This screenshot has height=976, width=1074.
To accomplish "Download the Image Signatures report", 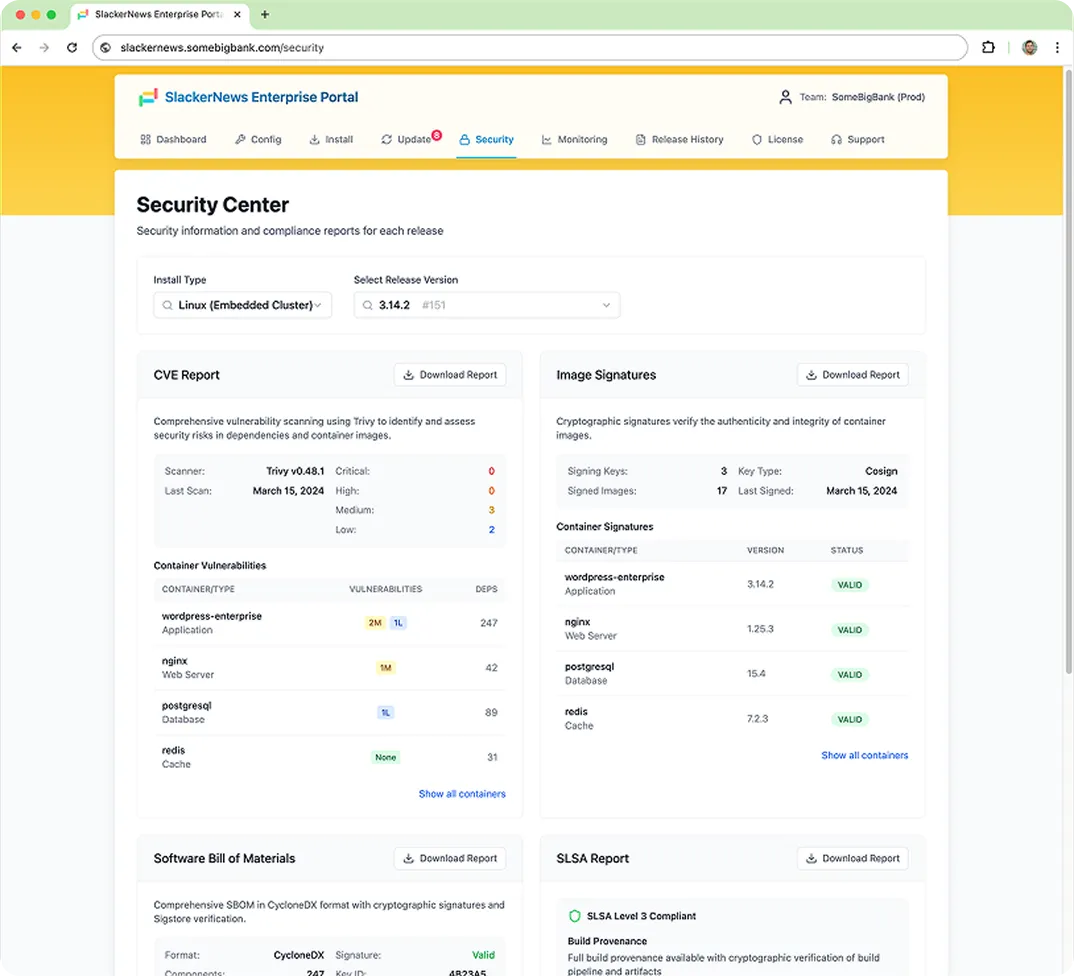I will pyautogui.click(x=853, y=375).
